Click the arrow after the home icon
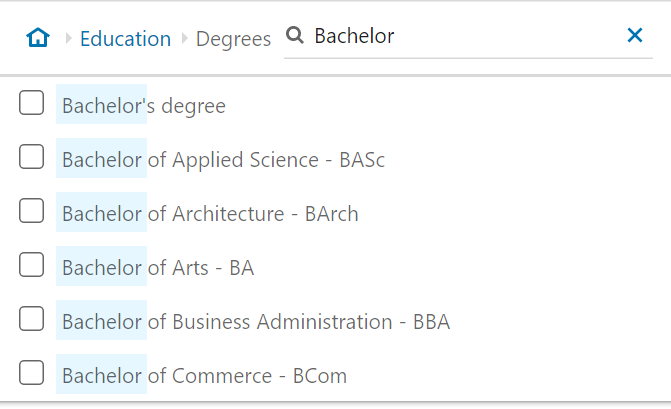This screenshot has width=671, height=409. pos(68,39)
